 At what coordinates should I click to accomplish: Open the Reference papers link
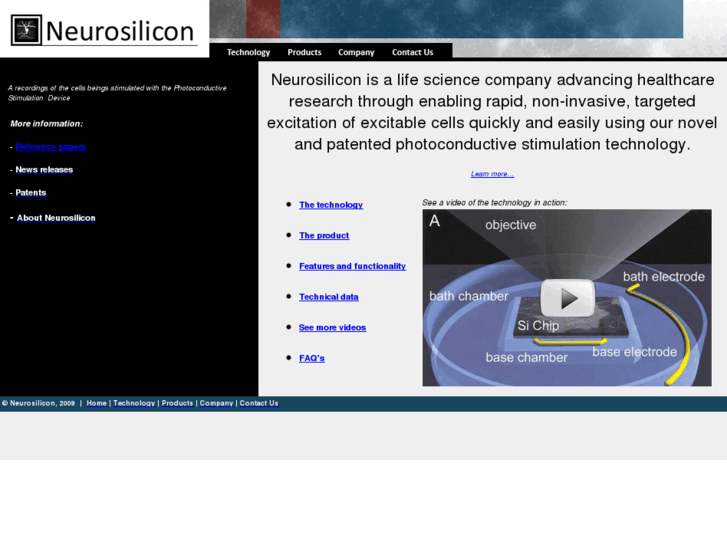51,147
